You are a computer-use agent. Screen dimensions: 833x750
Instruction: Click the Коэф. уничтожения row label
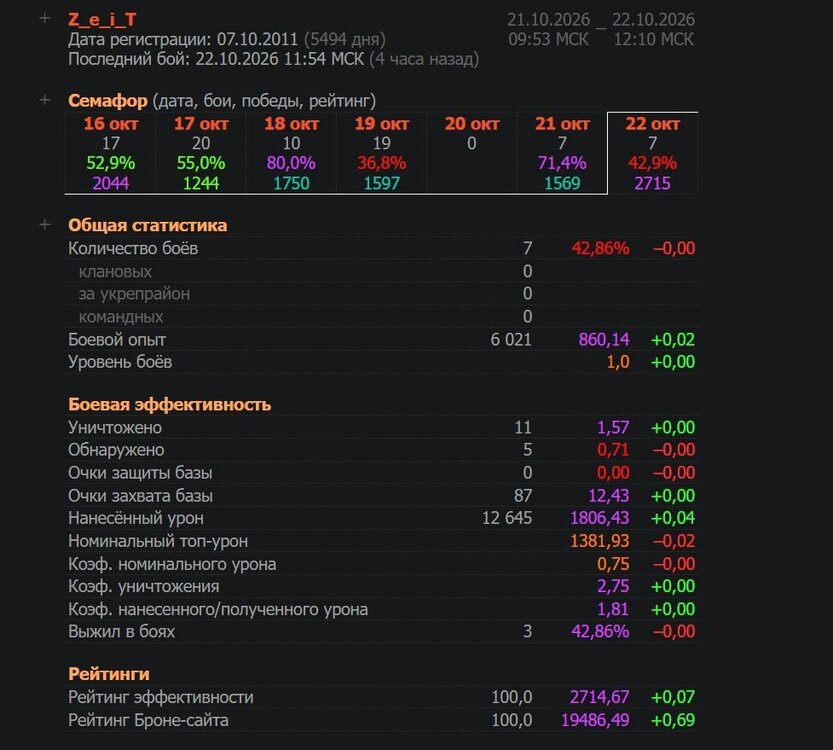143,586
